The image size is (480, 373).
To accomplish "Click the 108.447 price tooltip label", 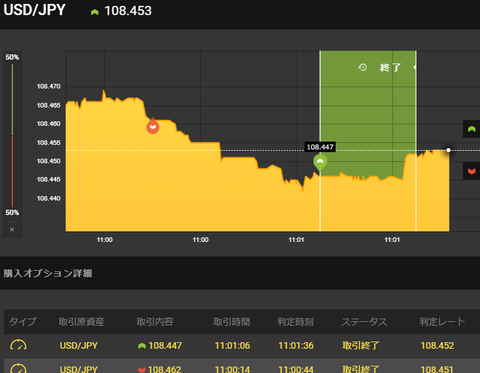I will coord(320,147).
